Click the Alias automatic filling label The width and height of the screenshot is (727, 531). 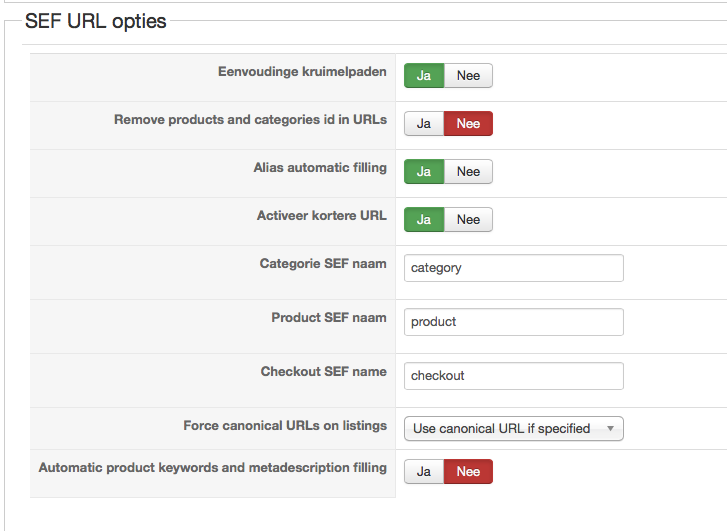(x=320, y=168)
